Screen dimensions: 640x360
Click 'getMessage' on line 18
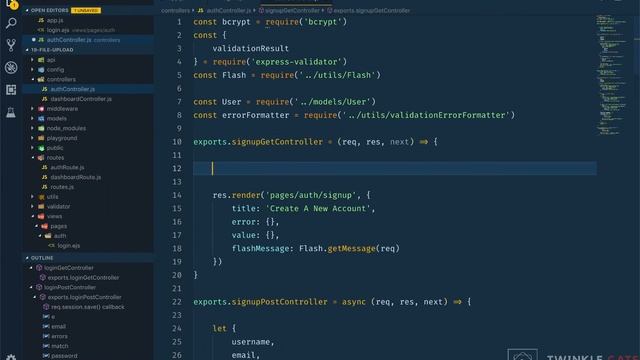tap(351, 249)
